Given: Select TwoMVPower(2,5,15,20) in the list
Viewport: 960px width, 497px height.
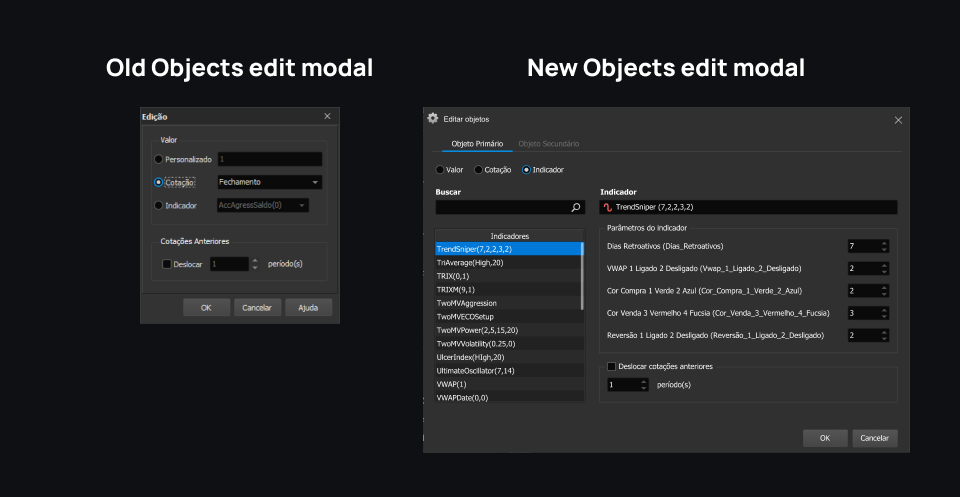Looking at the screenshot, I should (x=509, y=330).
